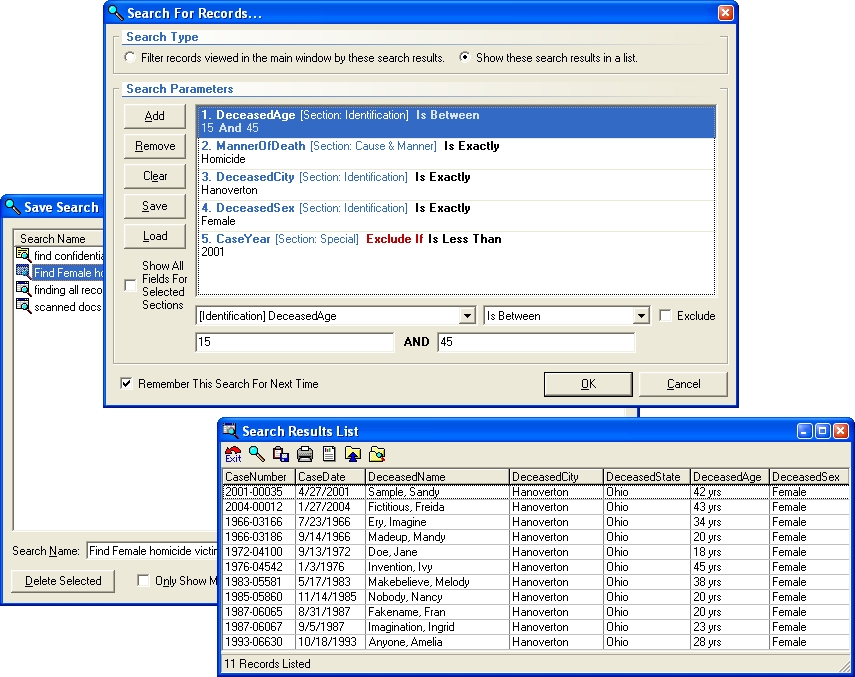Screen dimensions: 855x677
Task: Click the DeceasedName column header
Action: (437, 476)
